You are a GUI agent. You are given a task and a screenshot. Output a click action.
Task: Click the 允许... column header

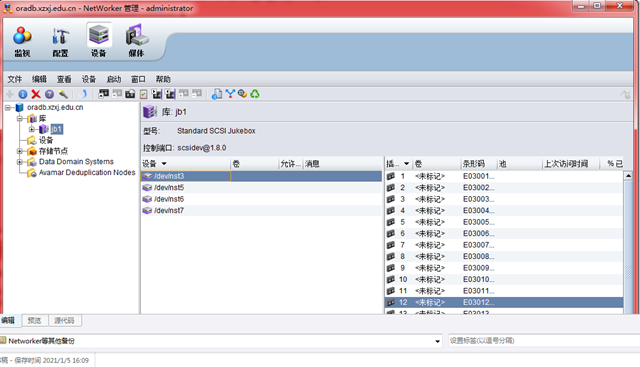(x=290, y=164)
